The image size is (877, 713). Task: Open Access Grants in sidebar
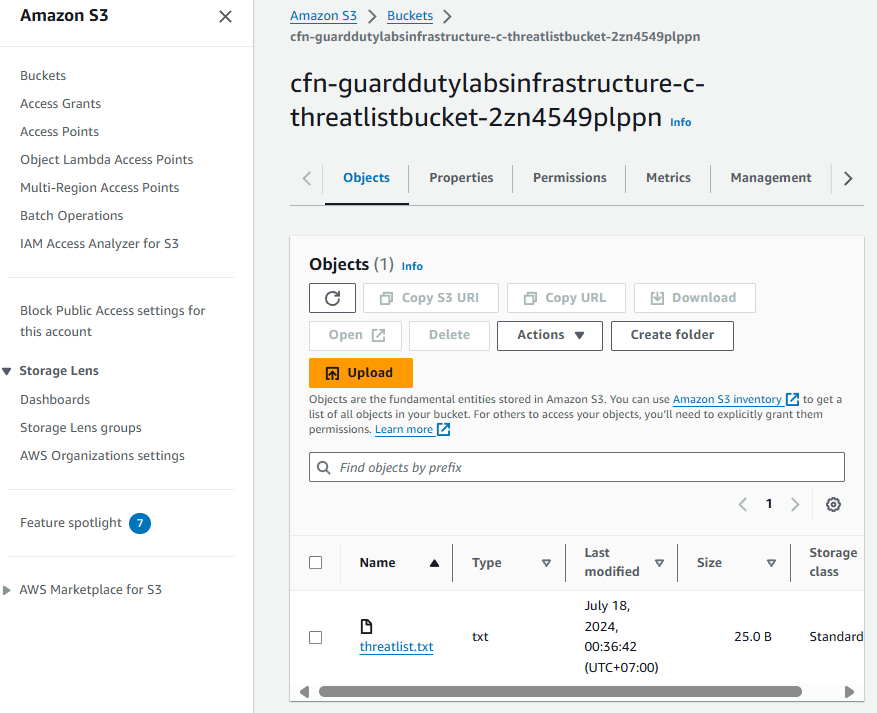pyautogui.click(x=60, y=103)
